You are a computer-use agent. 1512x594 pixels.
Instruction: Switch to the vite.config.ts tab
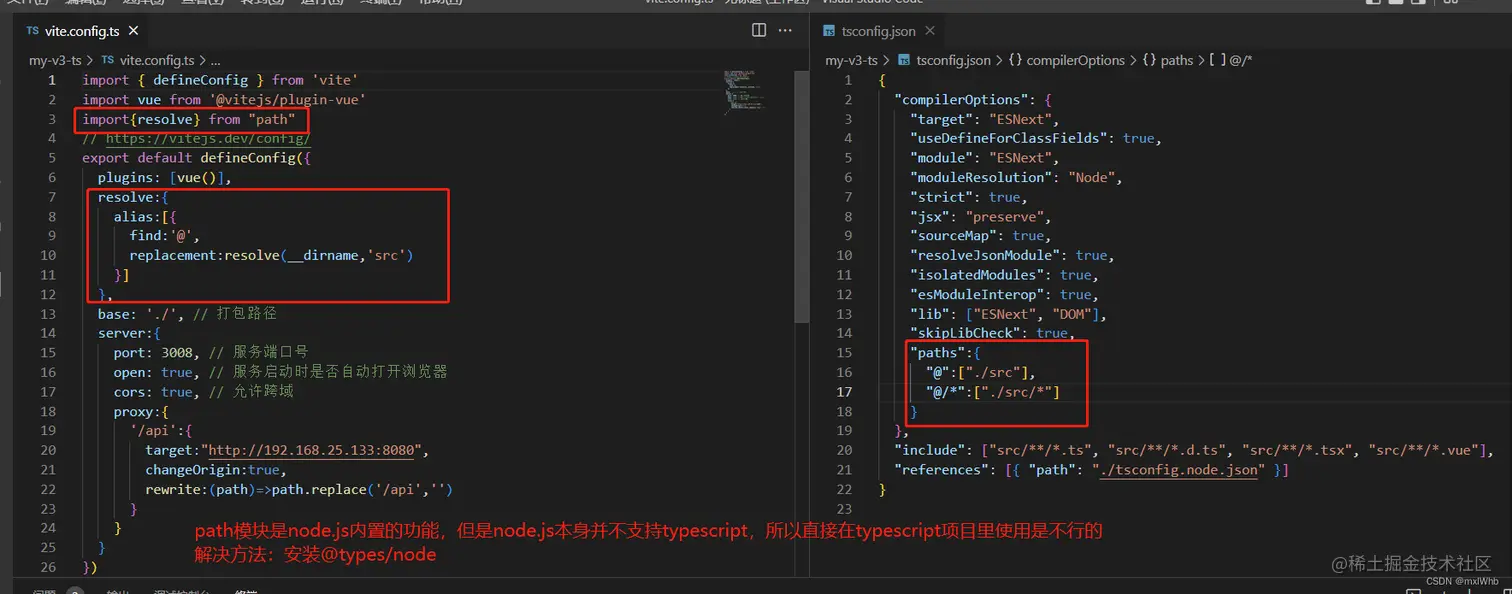(x=82, y=31)
